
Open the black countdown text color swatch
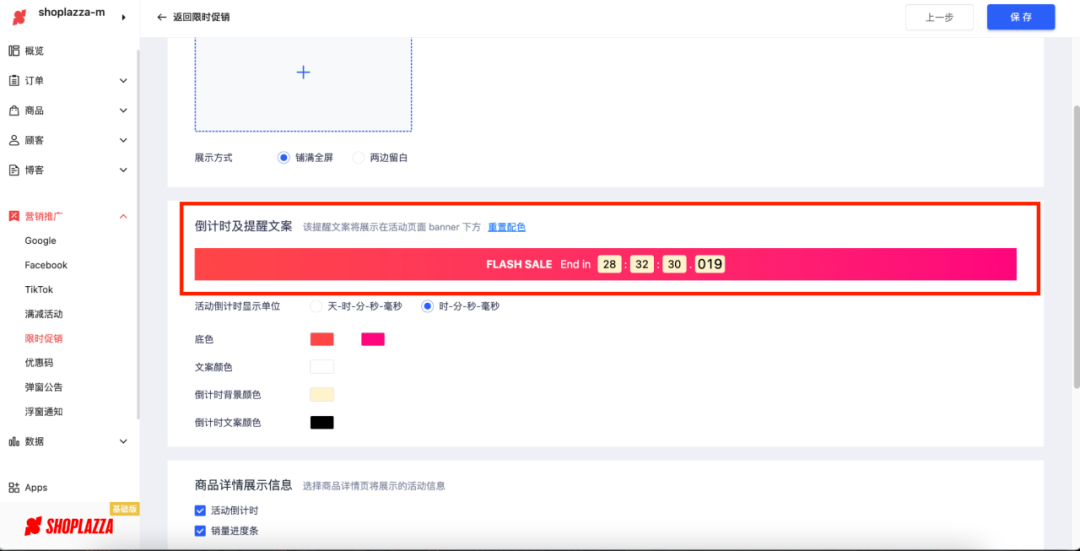(x=322, y=423)
